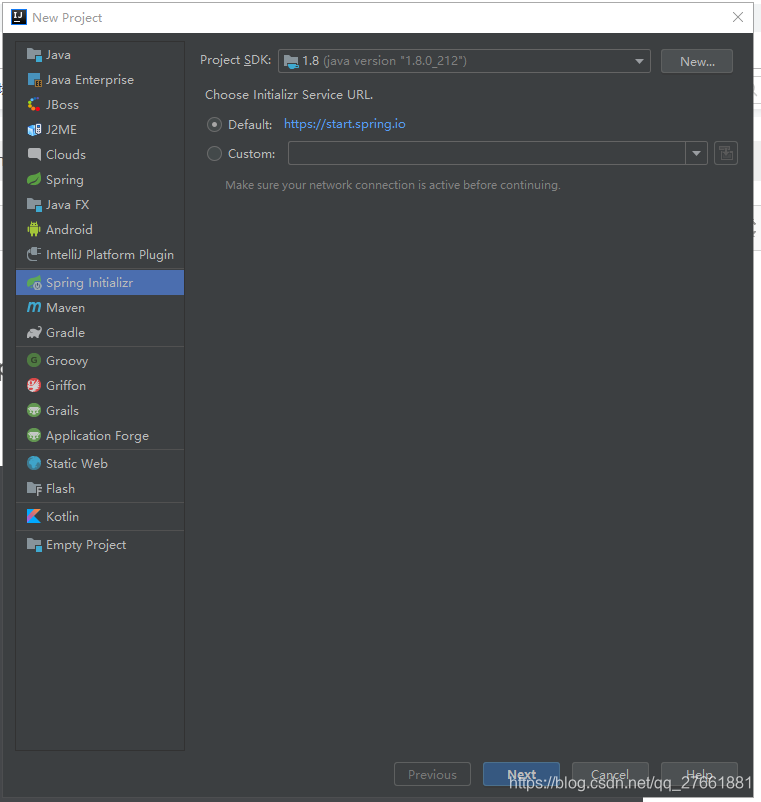Choose Spring Initializr list entry text

coord(89,283)
